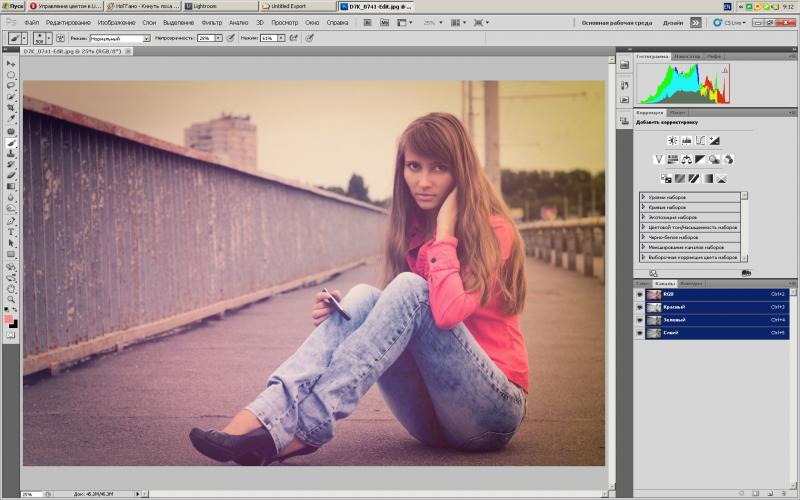Image resolution: width=800 pixels, height=500 pixels.
Task: Switch to the Навигатор tab
Action: tap(687, 56)
